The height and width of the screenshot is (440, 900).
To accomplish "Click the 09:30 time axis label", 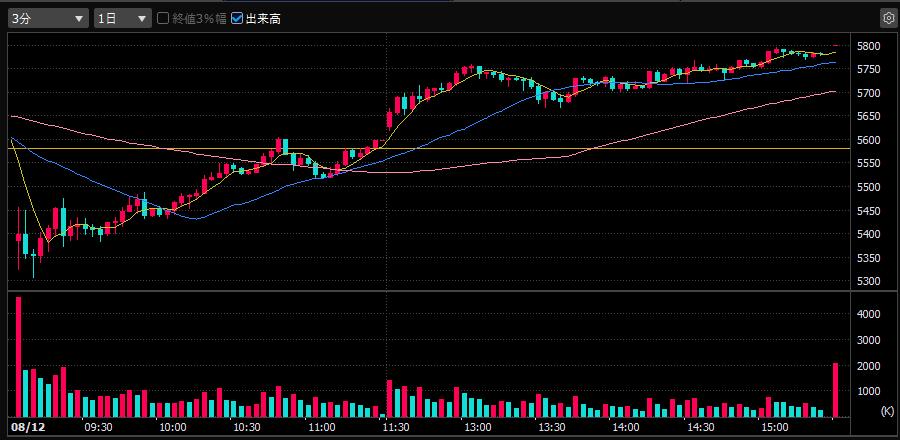I will click(x=98, y=427).
